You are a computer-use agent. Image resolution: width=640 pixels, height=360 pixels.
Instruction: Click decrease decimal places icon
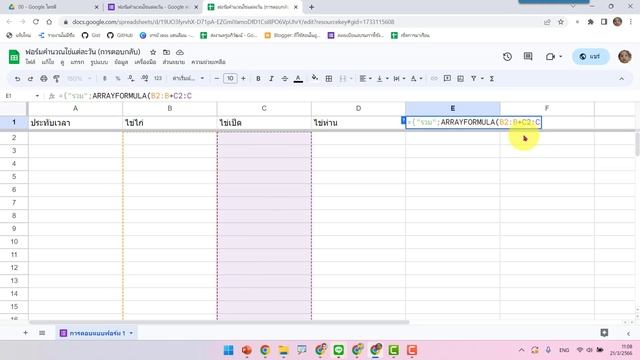pyautogui.click(x=131, y=78)
